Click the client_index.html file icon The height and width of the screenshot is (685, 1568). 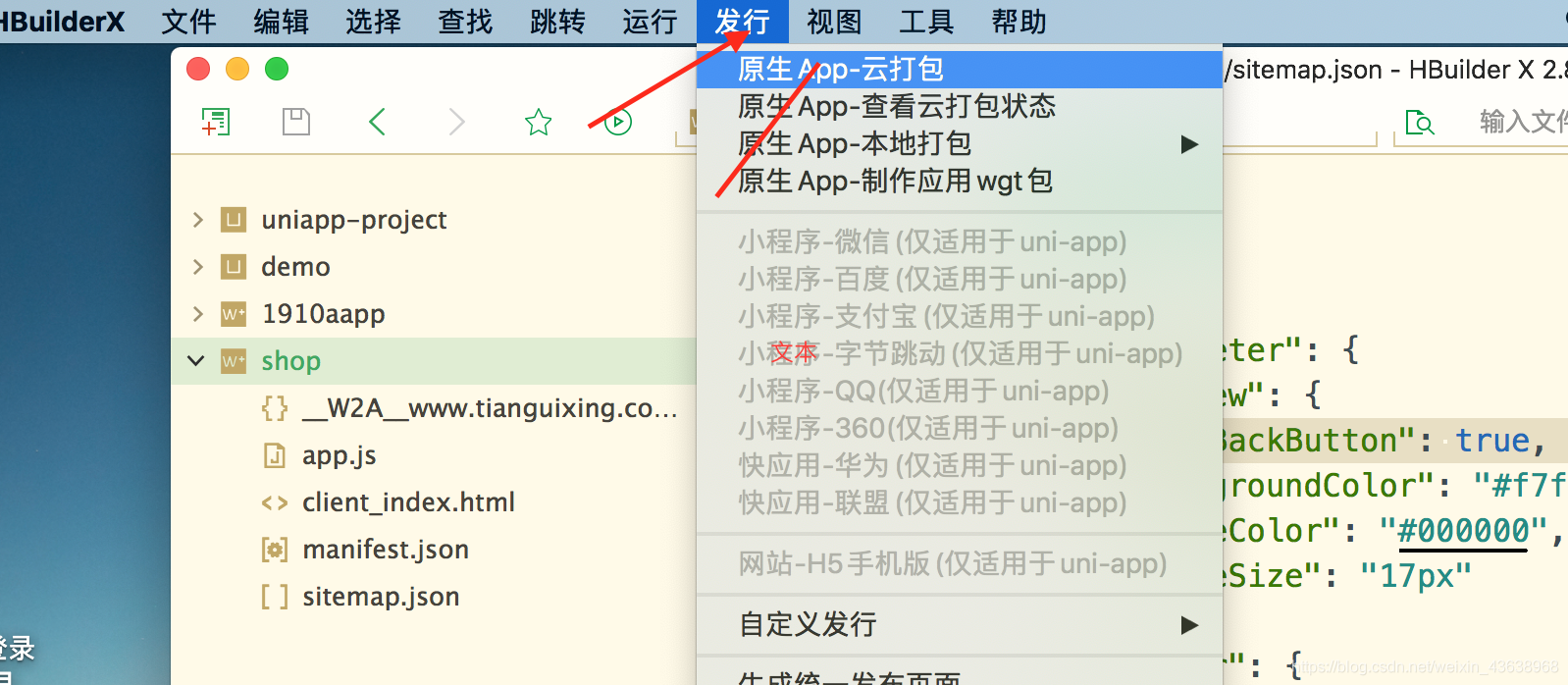[275, 502]
